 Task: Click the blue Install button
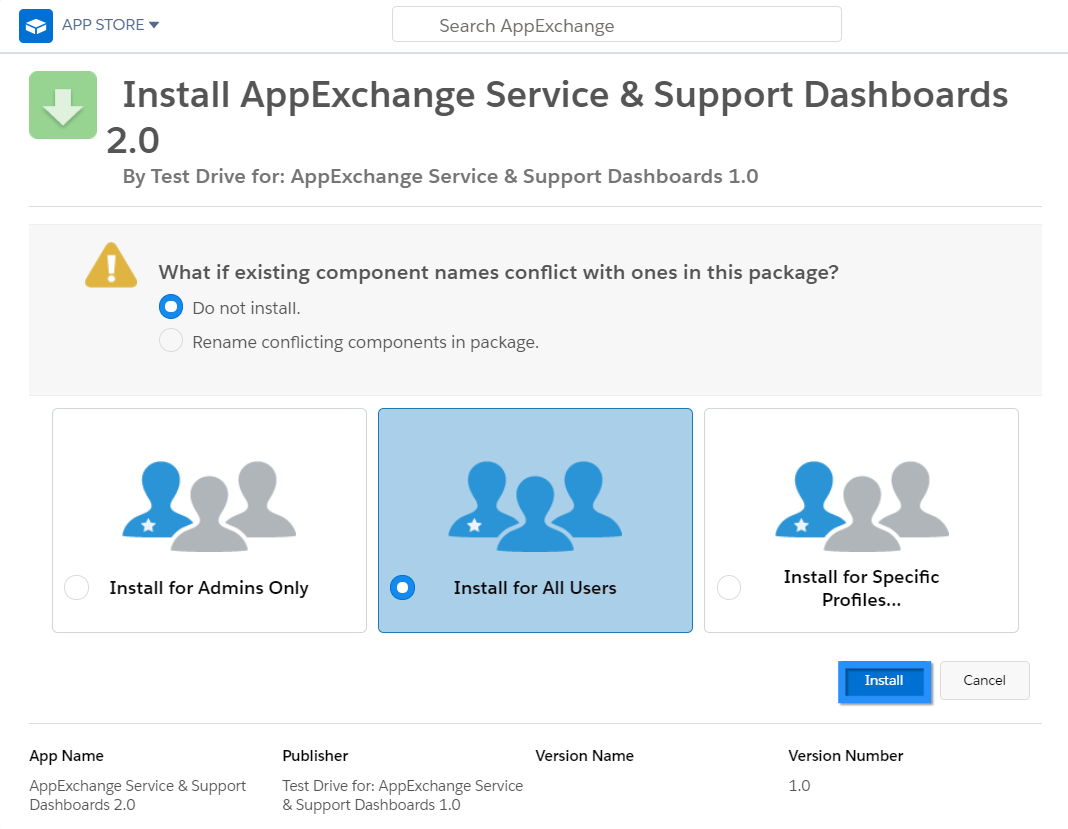(x=884, y=681)
